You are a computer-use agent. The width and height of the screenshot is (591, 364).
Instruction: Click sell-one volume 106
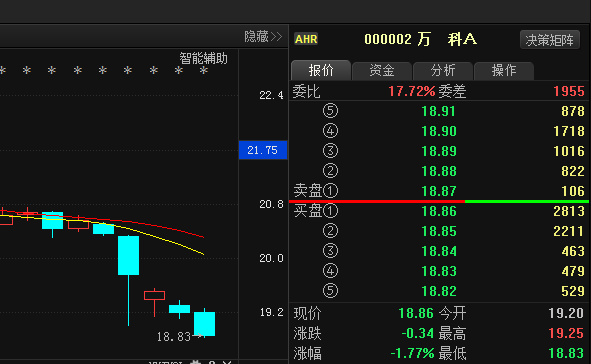(x=573, y=191)
